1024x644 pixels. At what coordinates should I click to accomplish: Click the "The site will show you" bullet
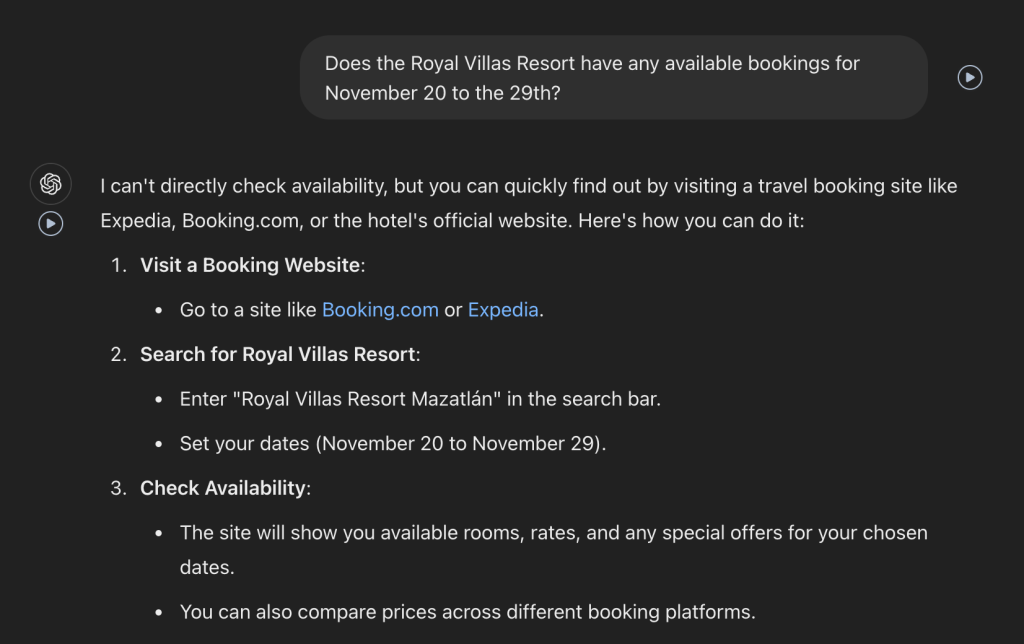tap(553, 533)
